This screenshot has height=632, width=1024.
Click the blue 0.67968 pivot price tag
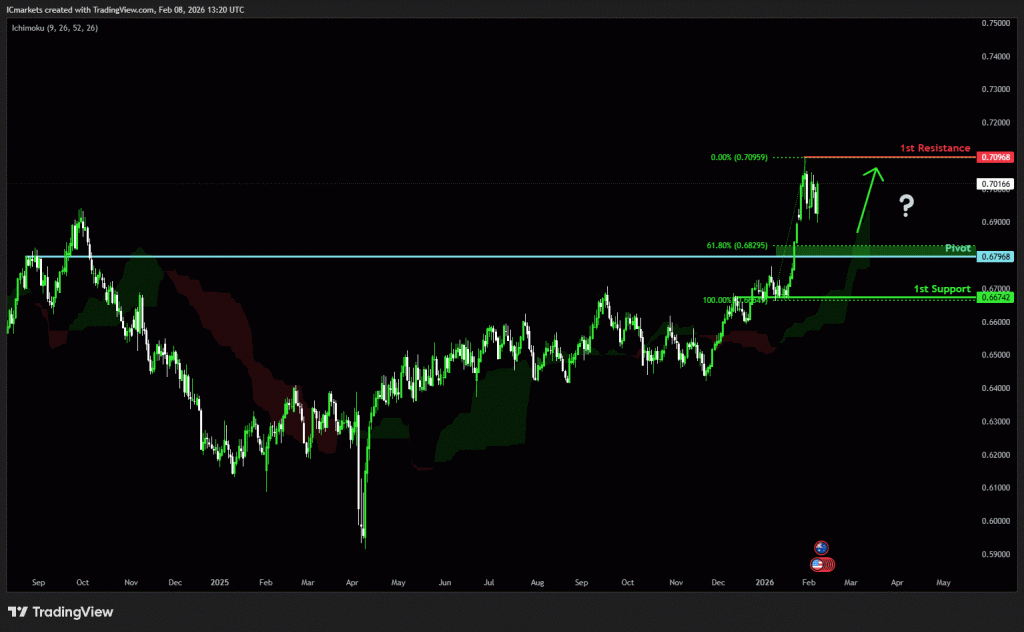(x=997, y=257)
